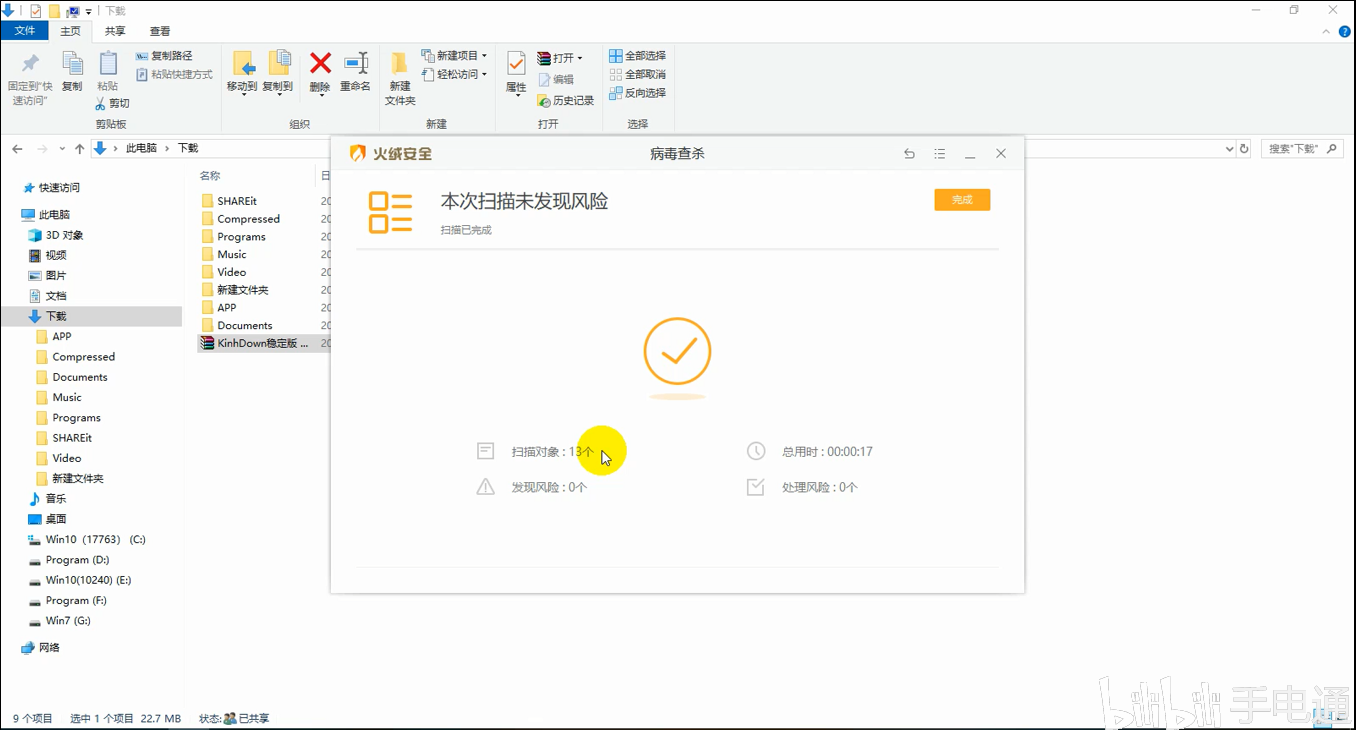Switch to the Home ribbon tab
This screenshot has width=1356, height=730.
coord(70,31)
